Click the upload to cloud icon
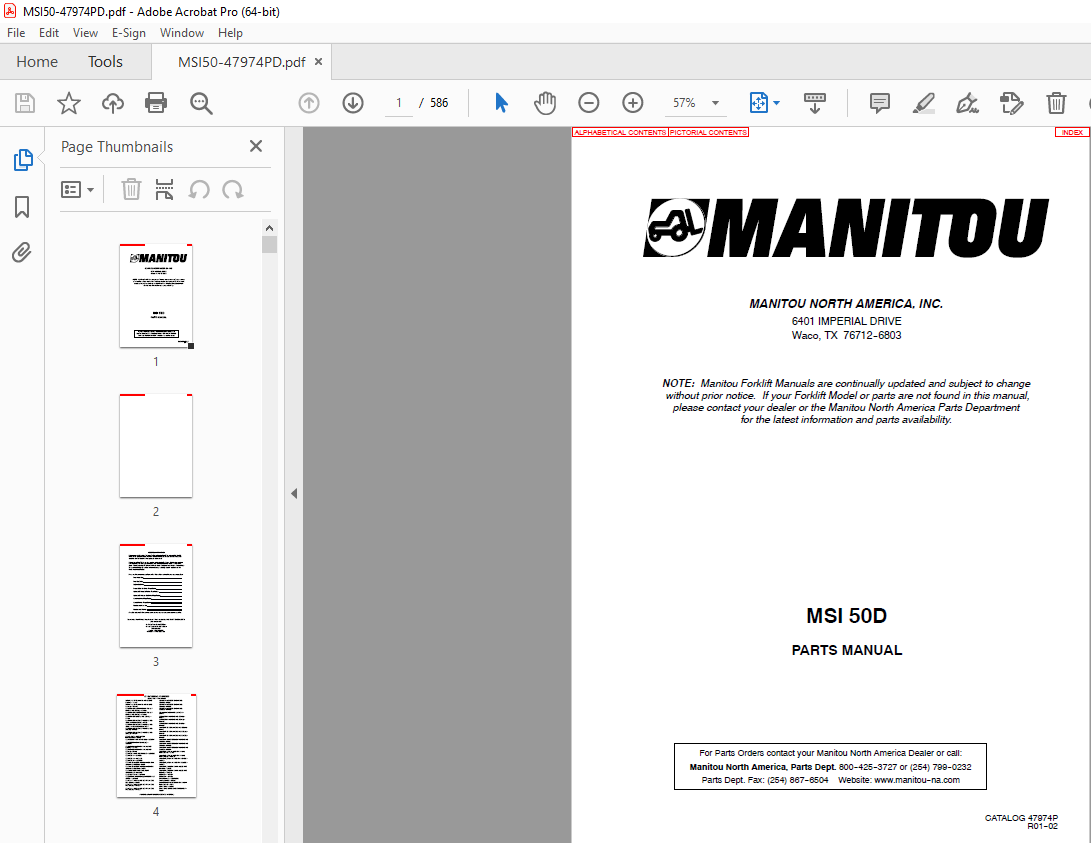 [113, 103]
